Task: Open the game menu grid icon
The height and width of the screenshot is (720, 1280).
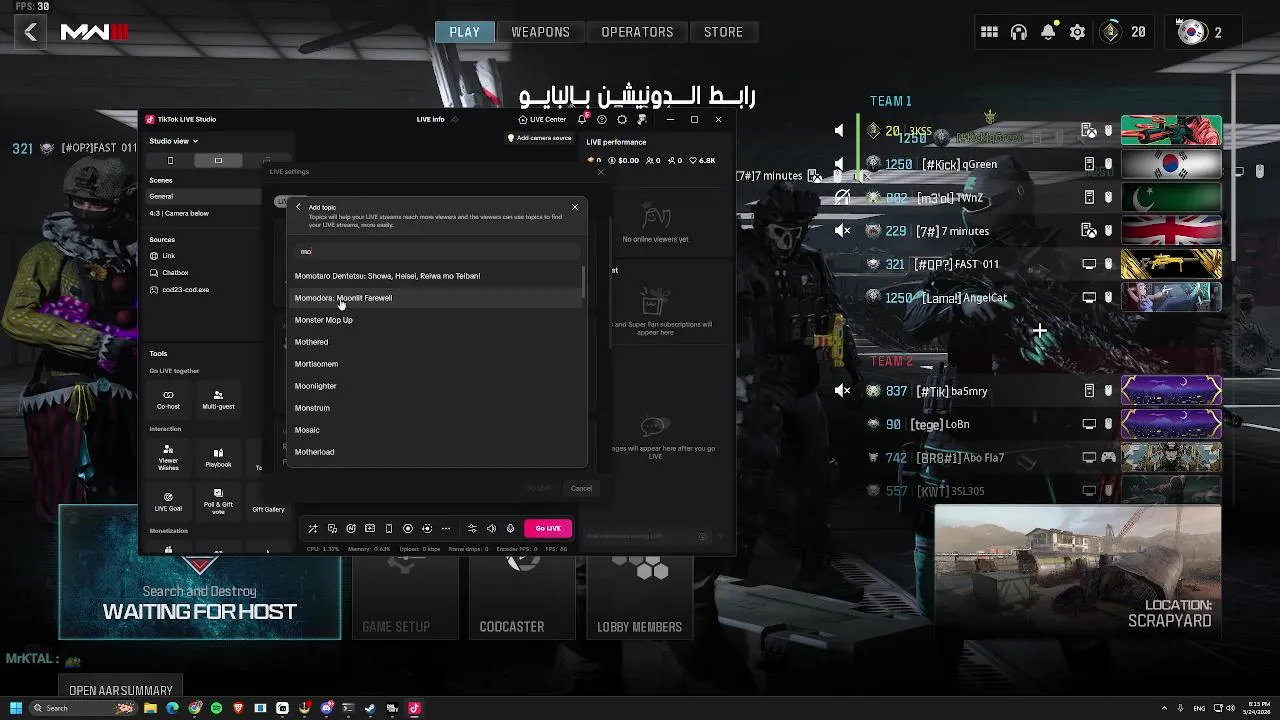Action: click(x=989, y=32)
